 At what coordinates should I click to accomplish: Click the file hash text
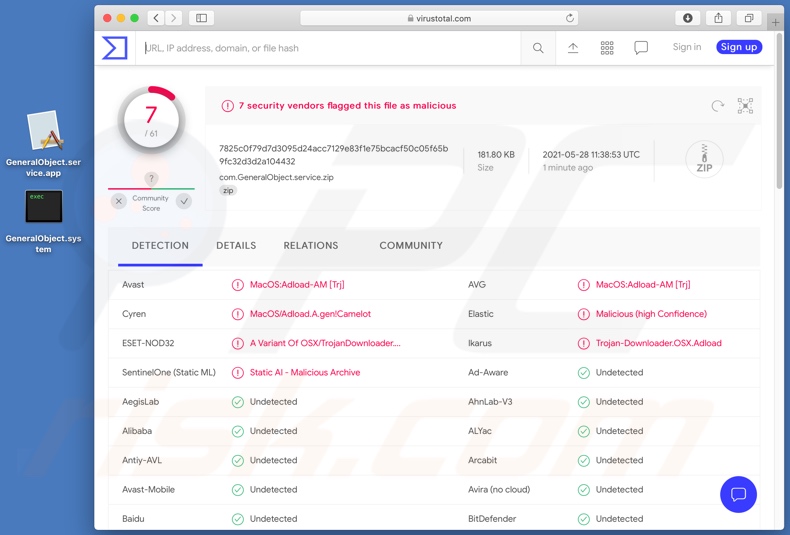pos(334,155)
